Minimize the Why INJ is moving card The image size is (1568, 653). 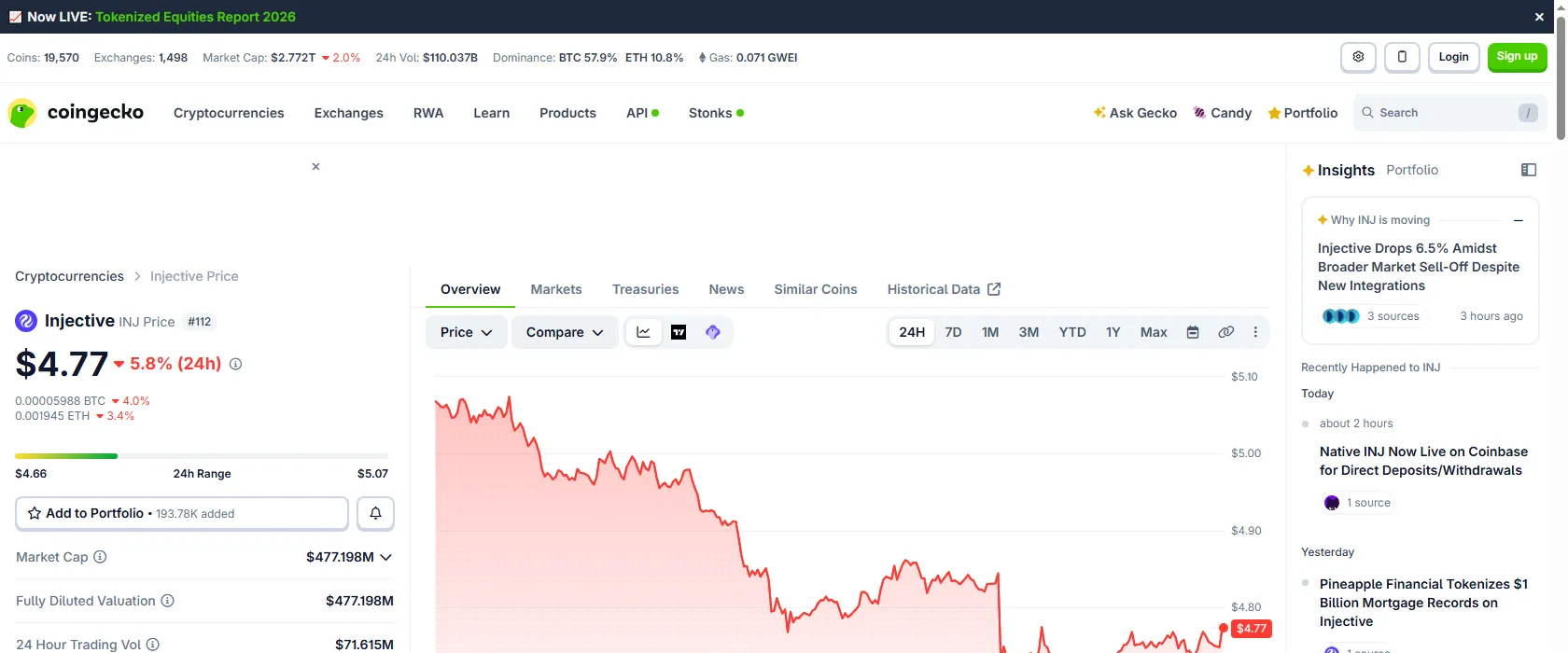click(x=1519, y=220)
